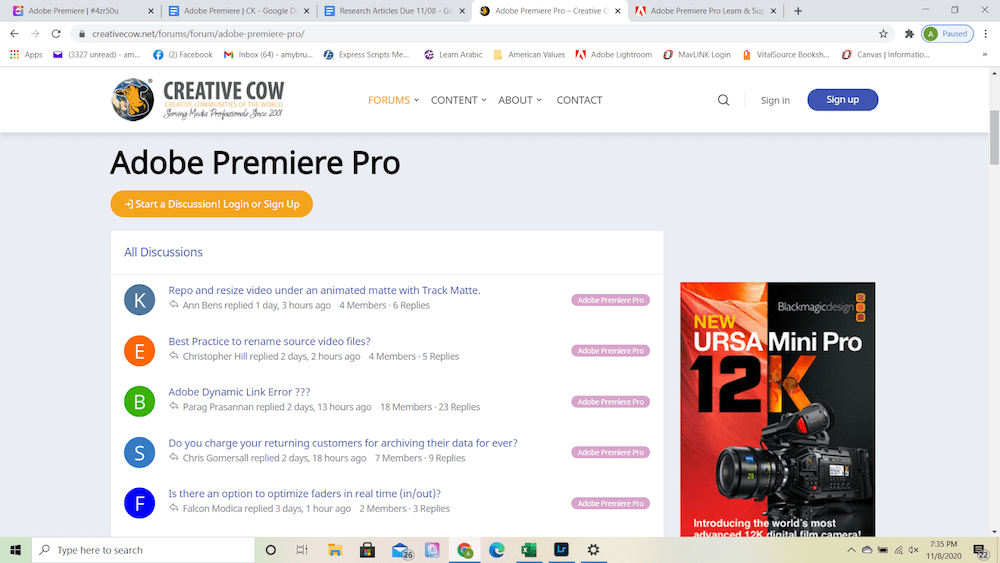The height and width of the screenshot is (563, 1000).
Task: Open Best Practice to rename source video files
Action: point(269,341)
